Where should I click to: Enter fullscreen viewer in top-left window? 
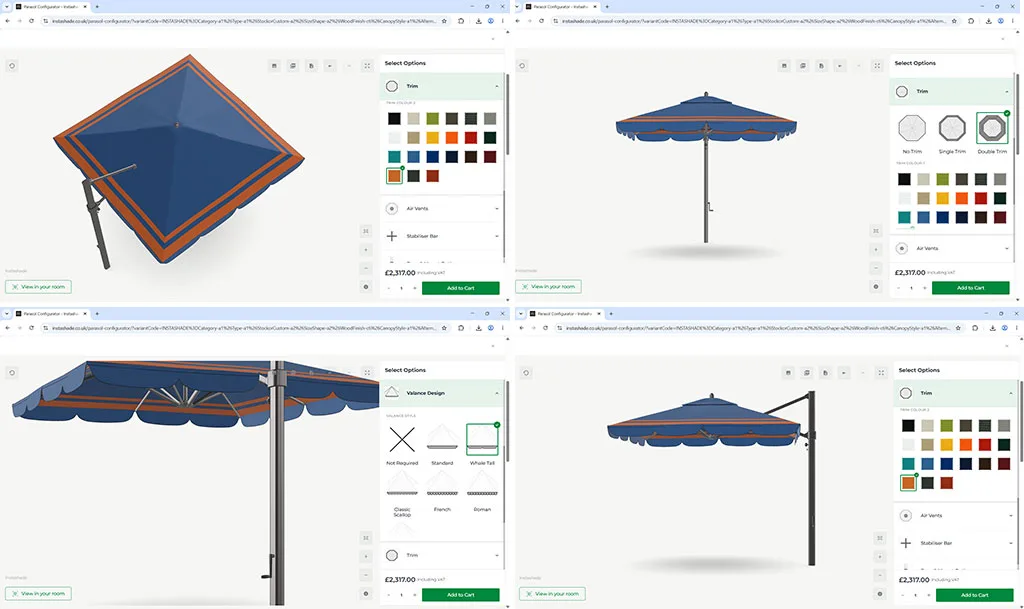coord(367,65)
